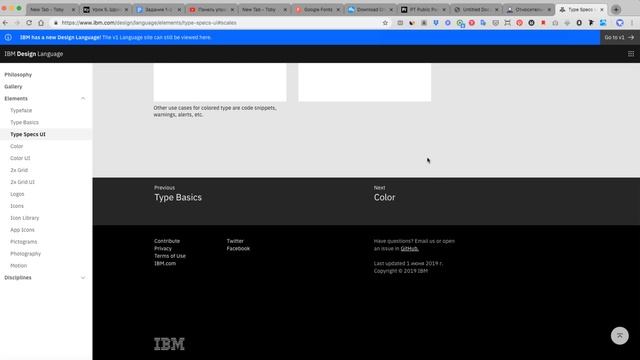Collapse the Elements section chevron
The height and width of the screenshot is (360, 640).
coord(83,98)
